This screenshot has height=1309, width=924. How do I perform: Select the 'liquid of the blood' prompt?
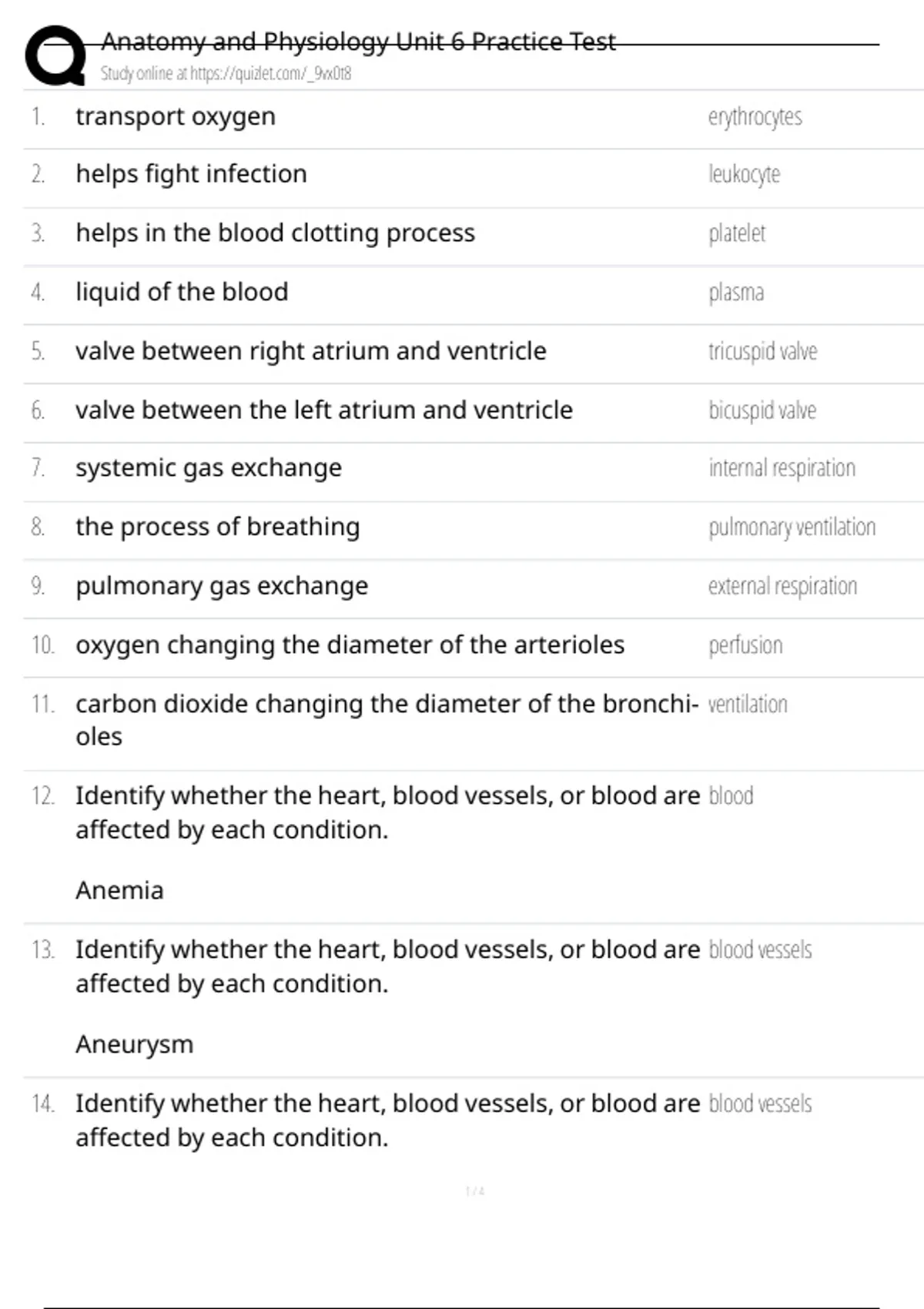point(182,292)
